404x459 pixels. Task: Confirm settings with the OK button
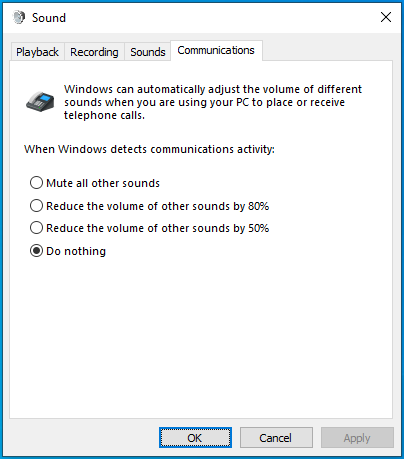(x=195, y=438)
